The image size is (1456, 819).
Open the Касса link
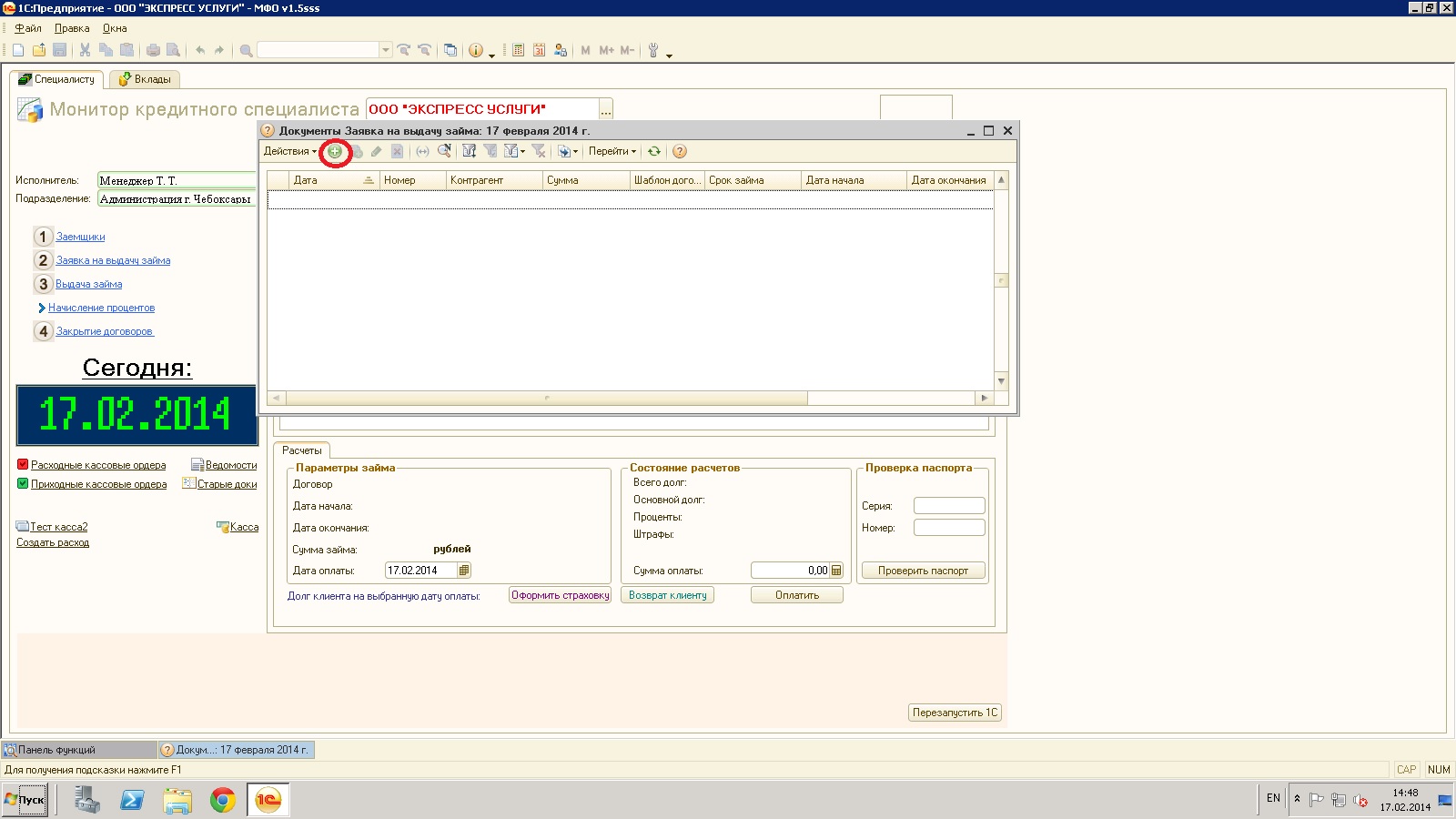244,527
